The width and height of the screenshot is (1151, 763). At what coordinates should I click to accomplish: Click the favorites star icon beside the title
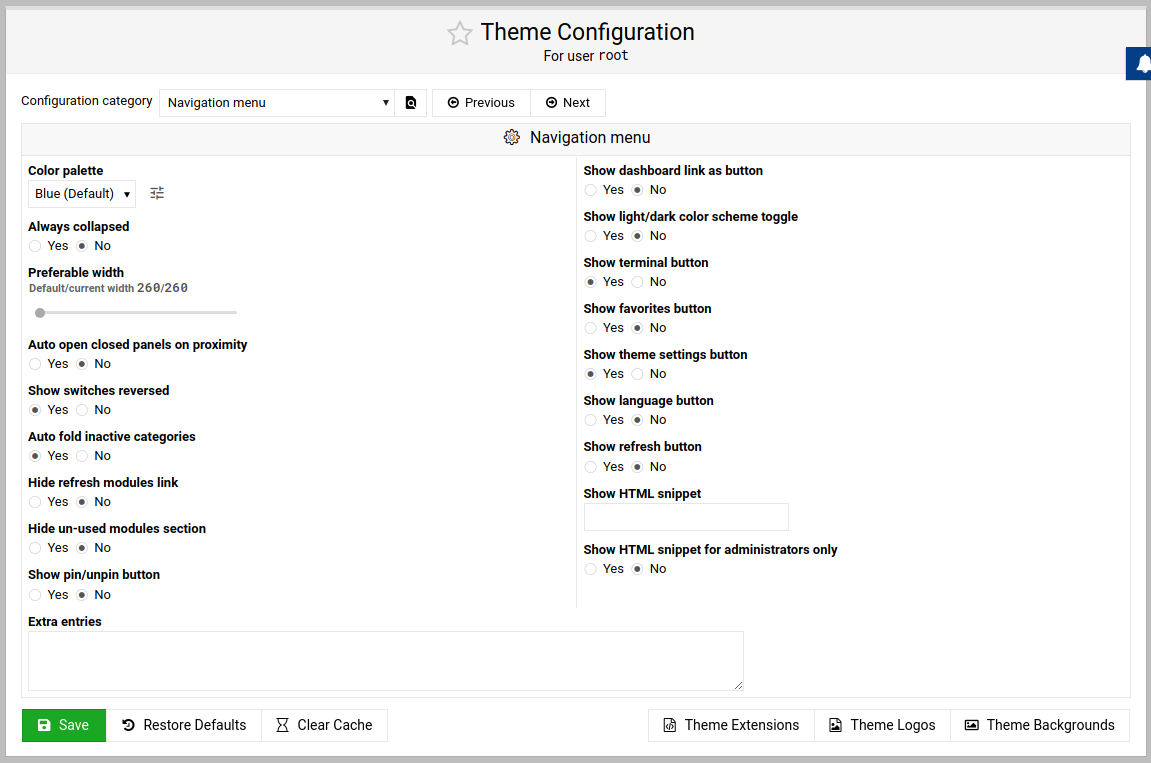(459, 34)
